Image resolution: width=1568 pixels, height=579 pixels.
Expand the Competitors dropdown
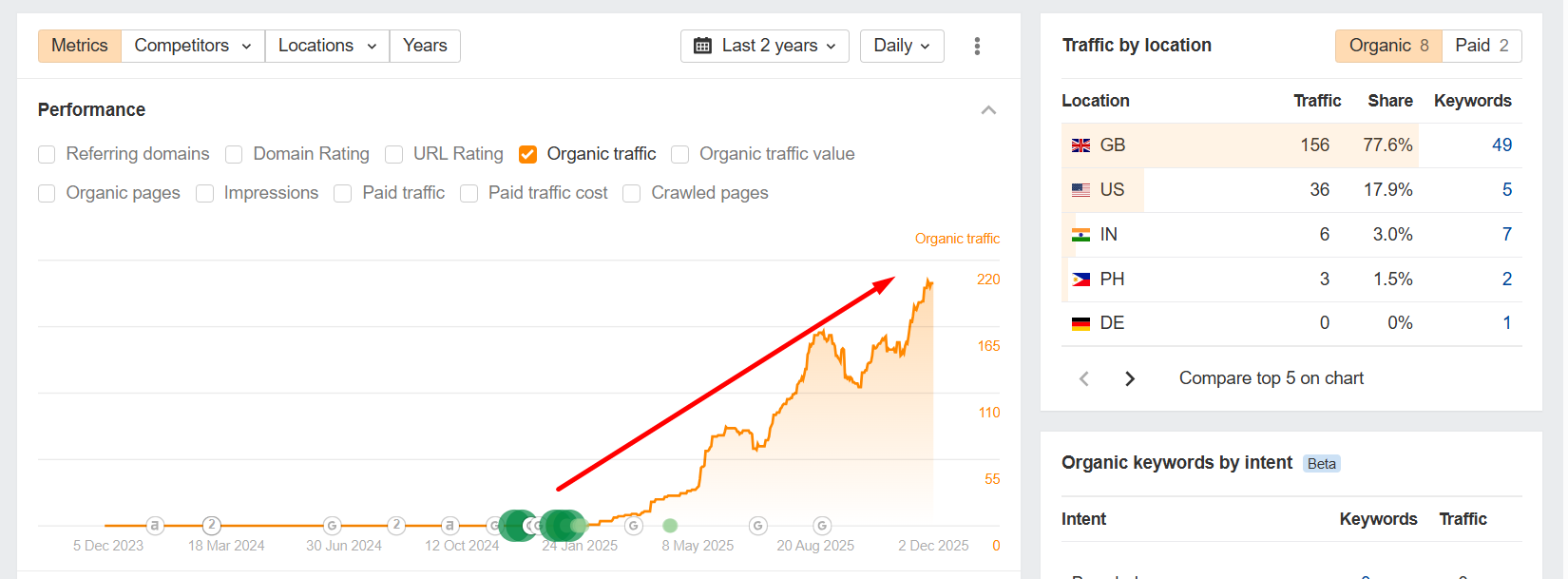pos(193,46)
